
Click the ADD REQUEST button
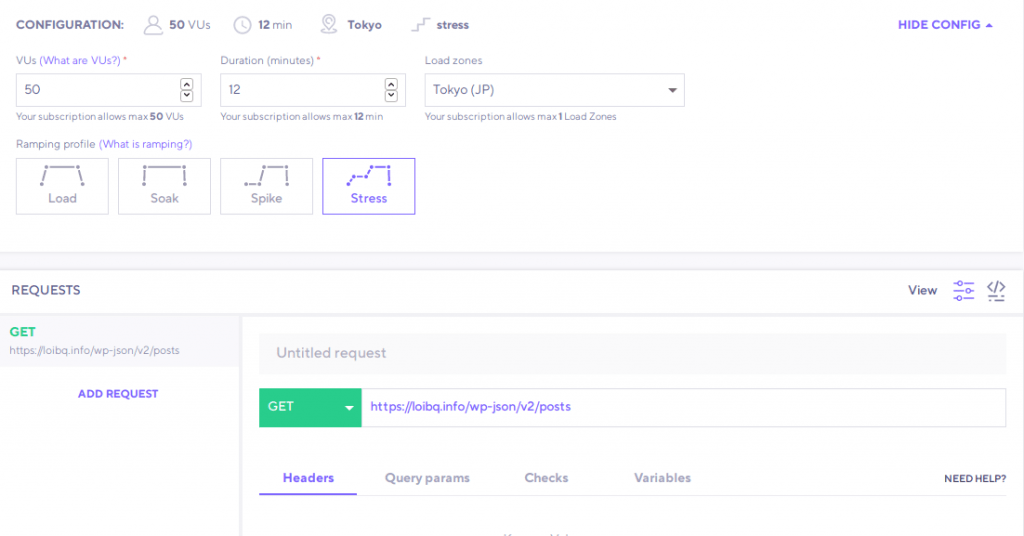pyautogui.click(x=118, y=394)
